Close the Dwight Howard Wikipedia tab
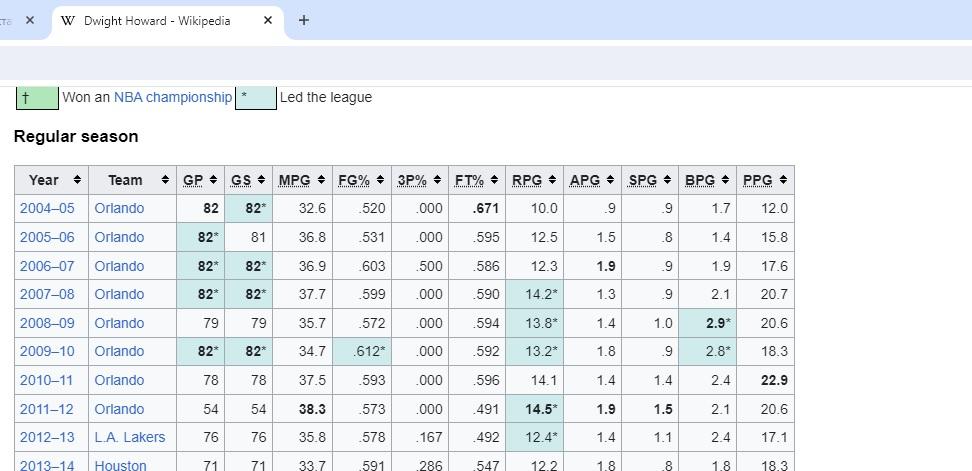The image size is (972, 471). point(268,20)
